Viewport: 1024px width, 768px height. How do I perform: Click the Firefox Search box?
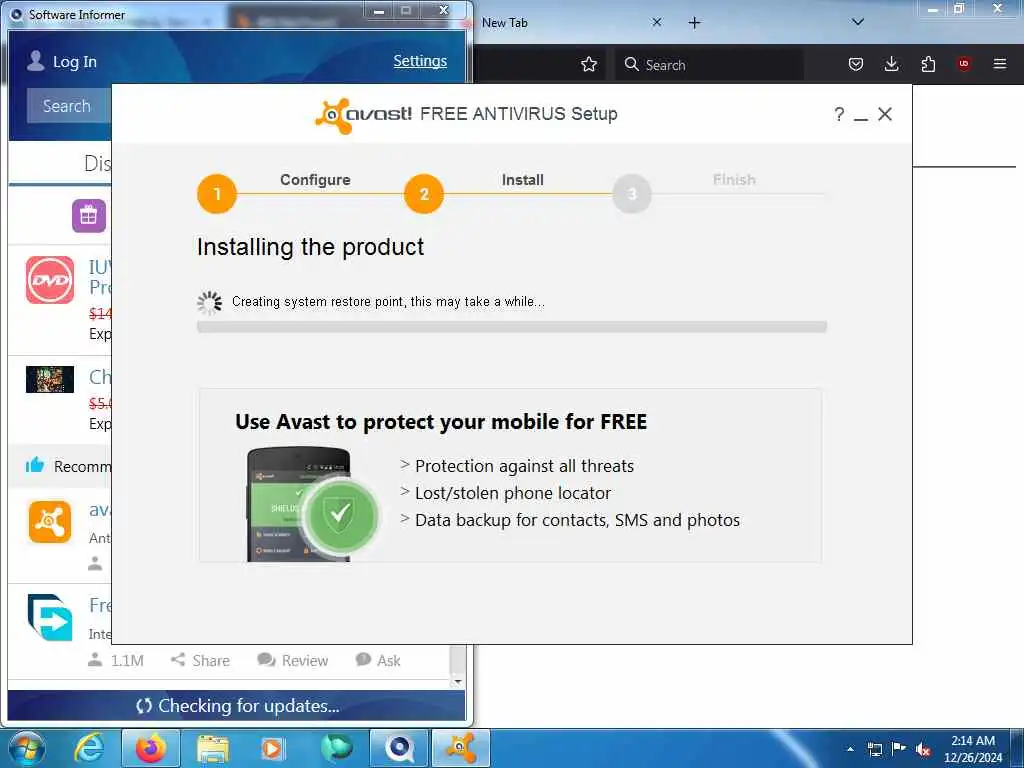tap(709, 65)
